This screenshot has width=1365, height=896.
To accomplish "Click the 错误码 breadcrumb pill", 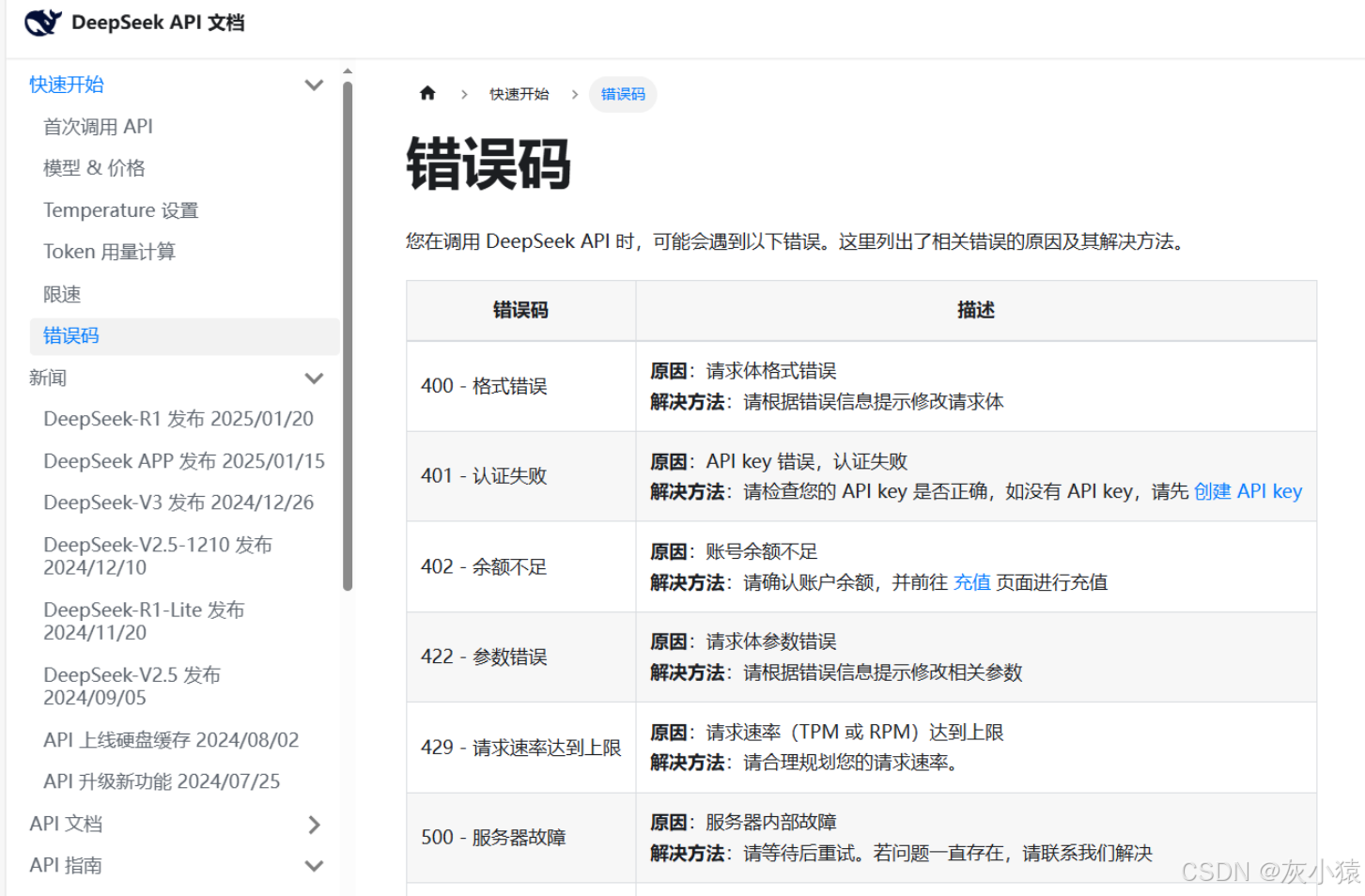I will [623, 94].
